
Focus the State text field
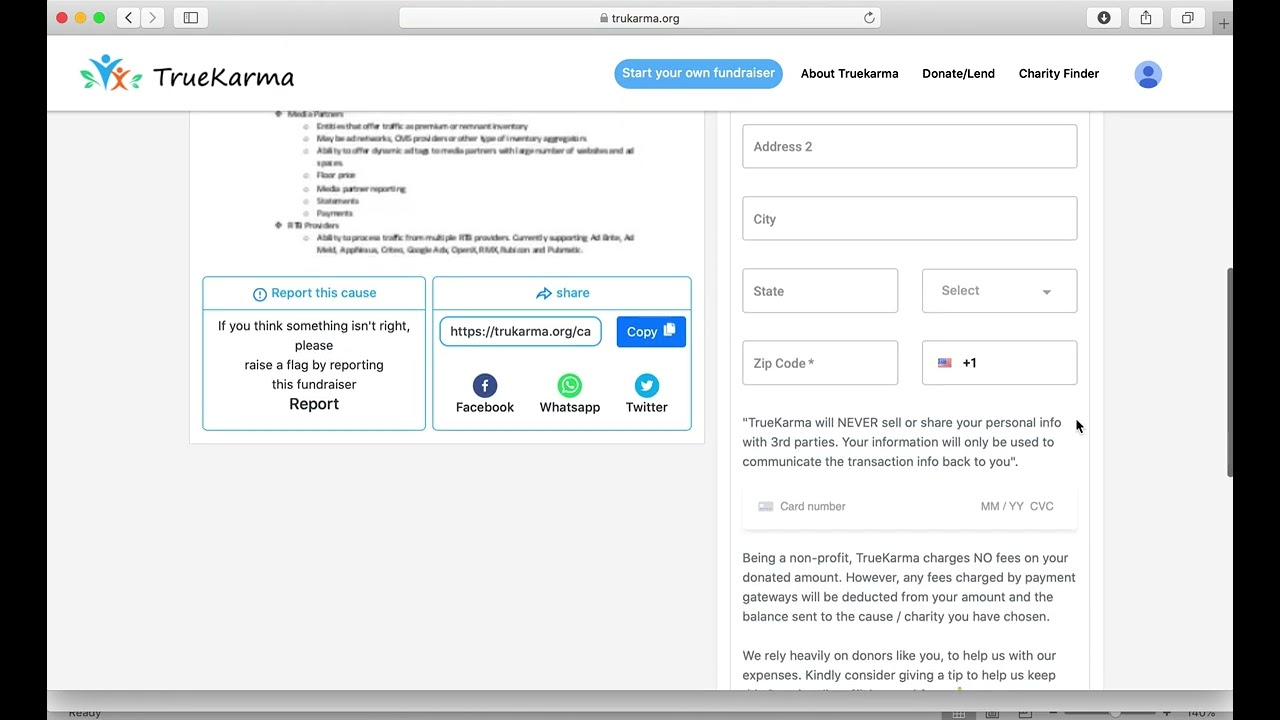click(820, 291)
